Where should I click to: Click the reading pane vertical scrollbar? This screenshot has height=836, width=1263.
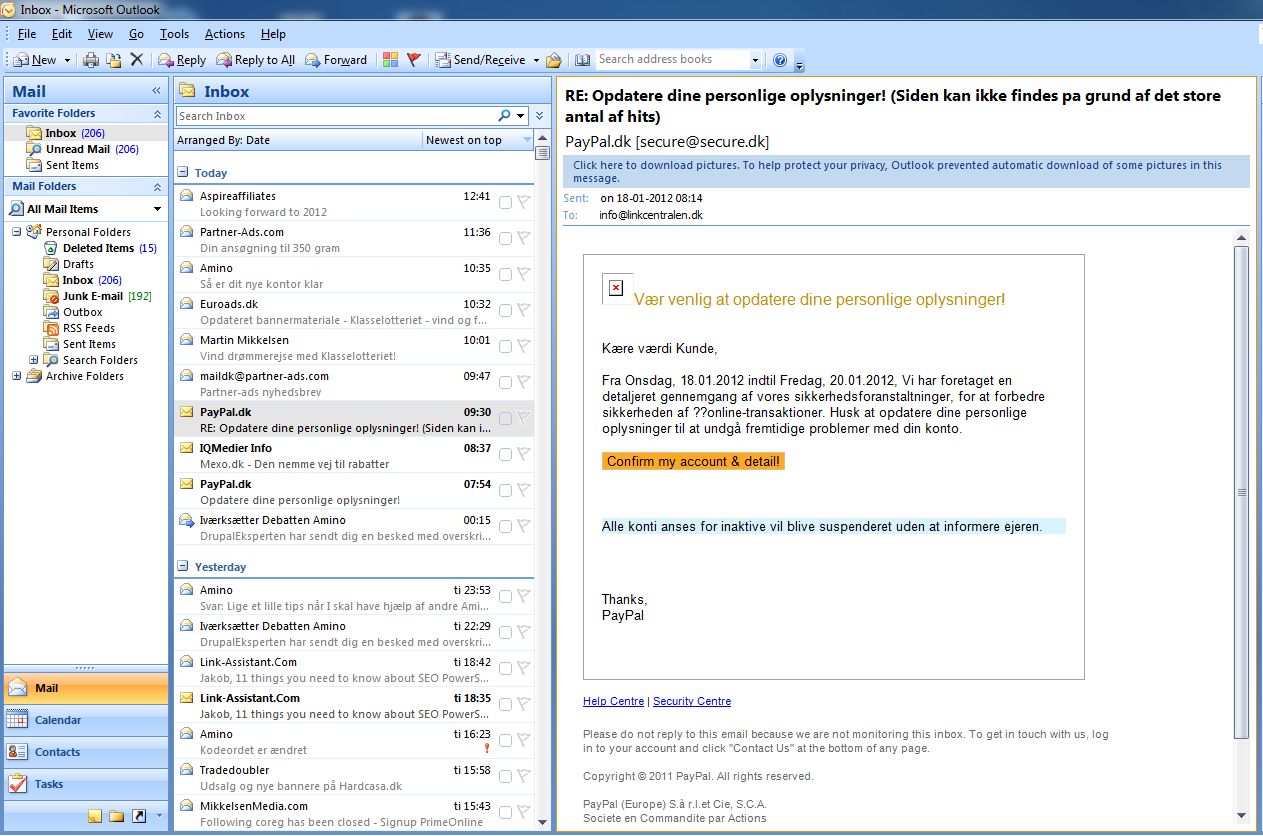1241,490
